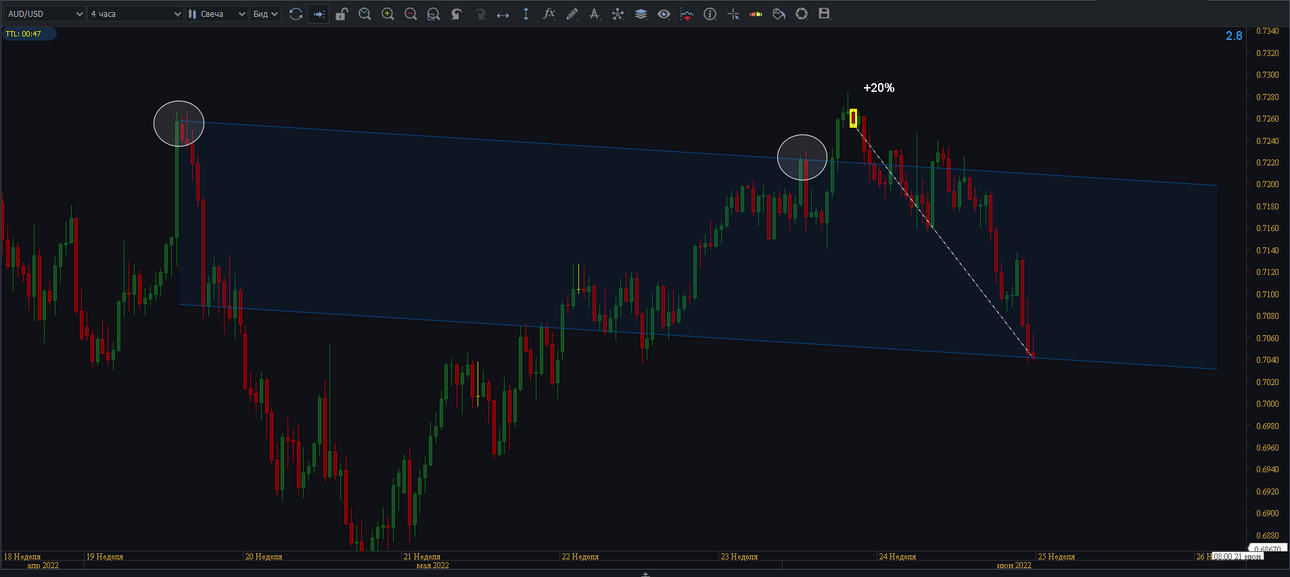Click the horizontal scale arrows icon

click(x=502, y=14)
